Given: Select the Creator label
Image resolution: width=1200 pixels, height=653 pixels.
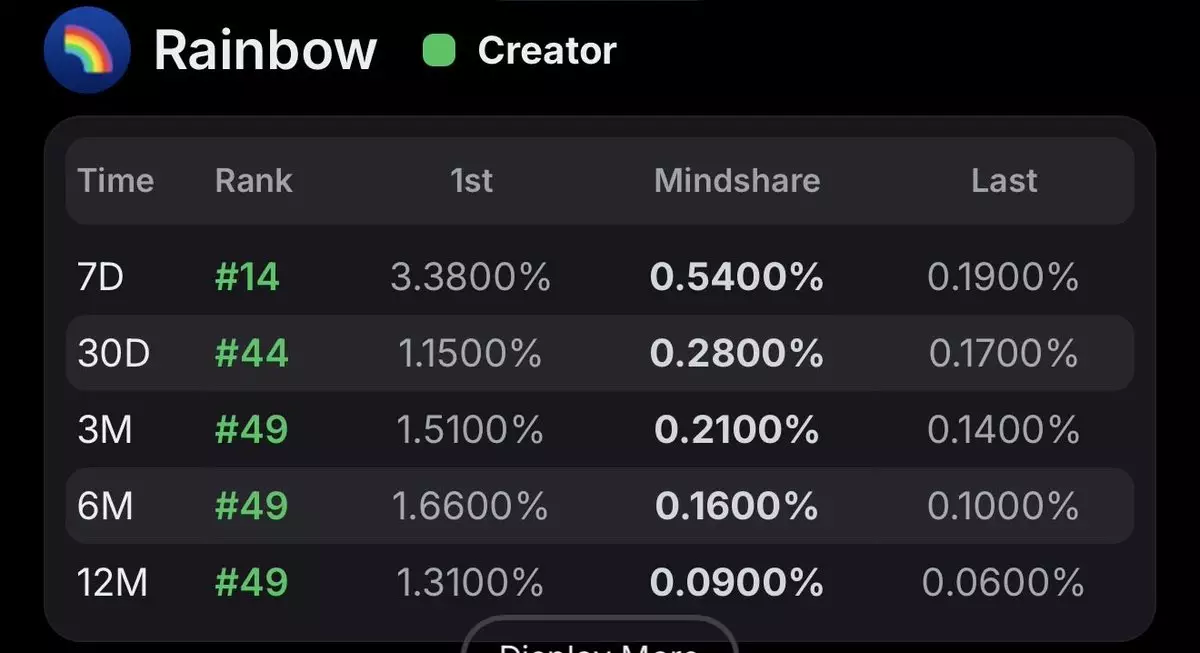Looking at the screenshot, I should point(547,50).
